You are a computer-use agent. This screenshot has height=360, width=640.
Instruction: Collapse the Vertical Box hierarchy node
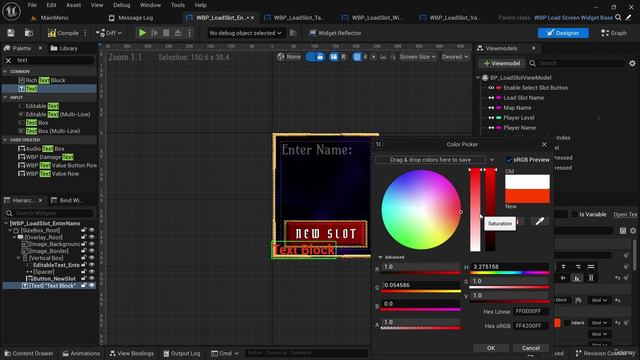[x=18, y=258]
